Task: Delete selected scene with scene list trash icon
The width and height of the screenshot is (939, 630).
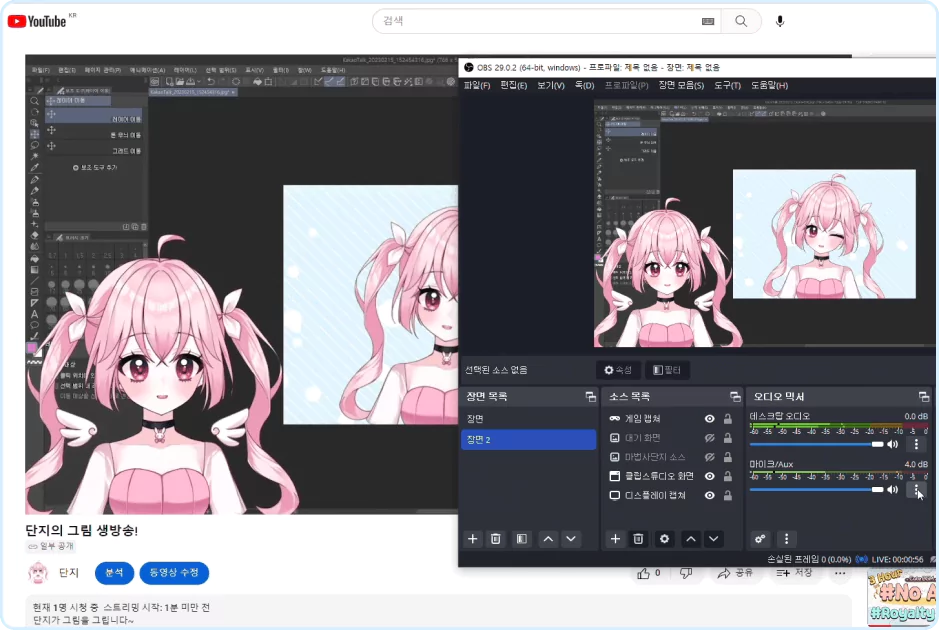Action: point(496,539)
